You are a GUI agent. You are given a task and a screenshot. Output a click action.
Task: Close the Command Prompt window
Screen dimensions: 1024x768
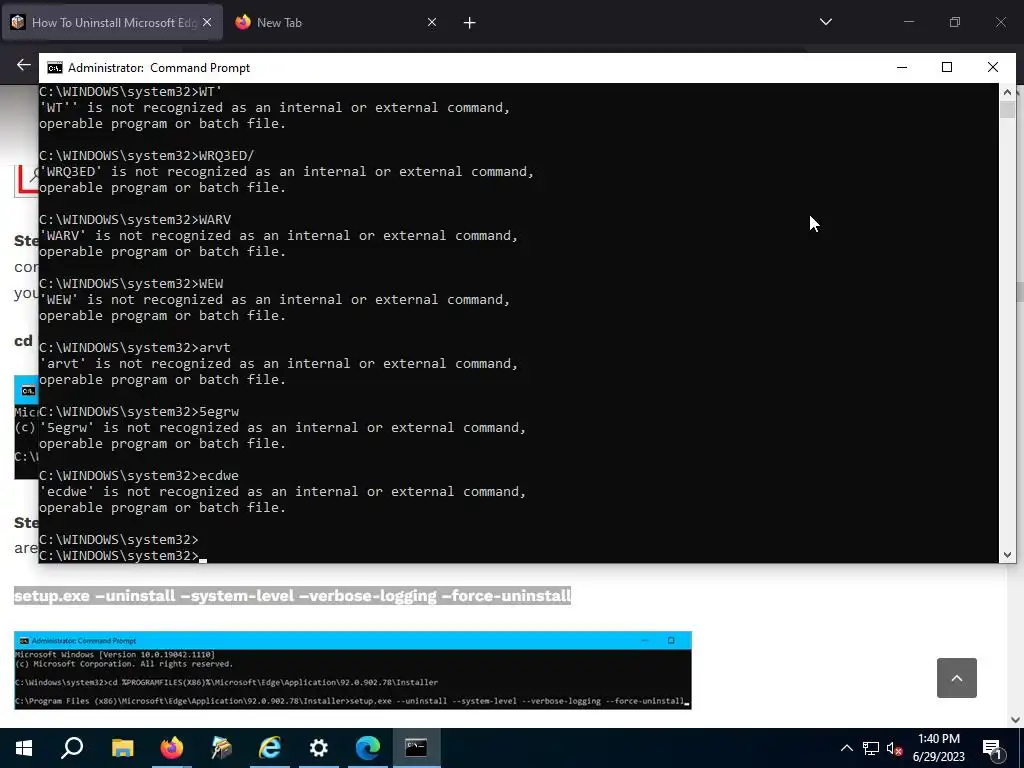993,67
